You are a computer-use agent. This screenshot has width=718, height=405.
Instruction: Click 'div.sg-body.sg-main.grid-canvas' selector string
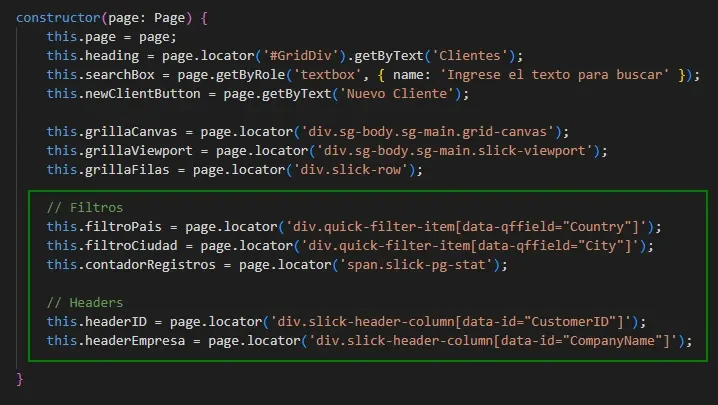point(427,132)
